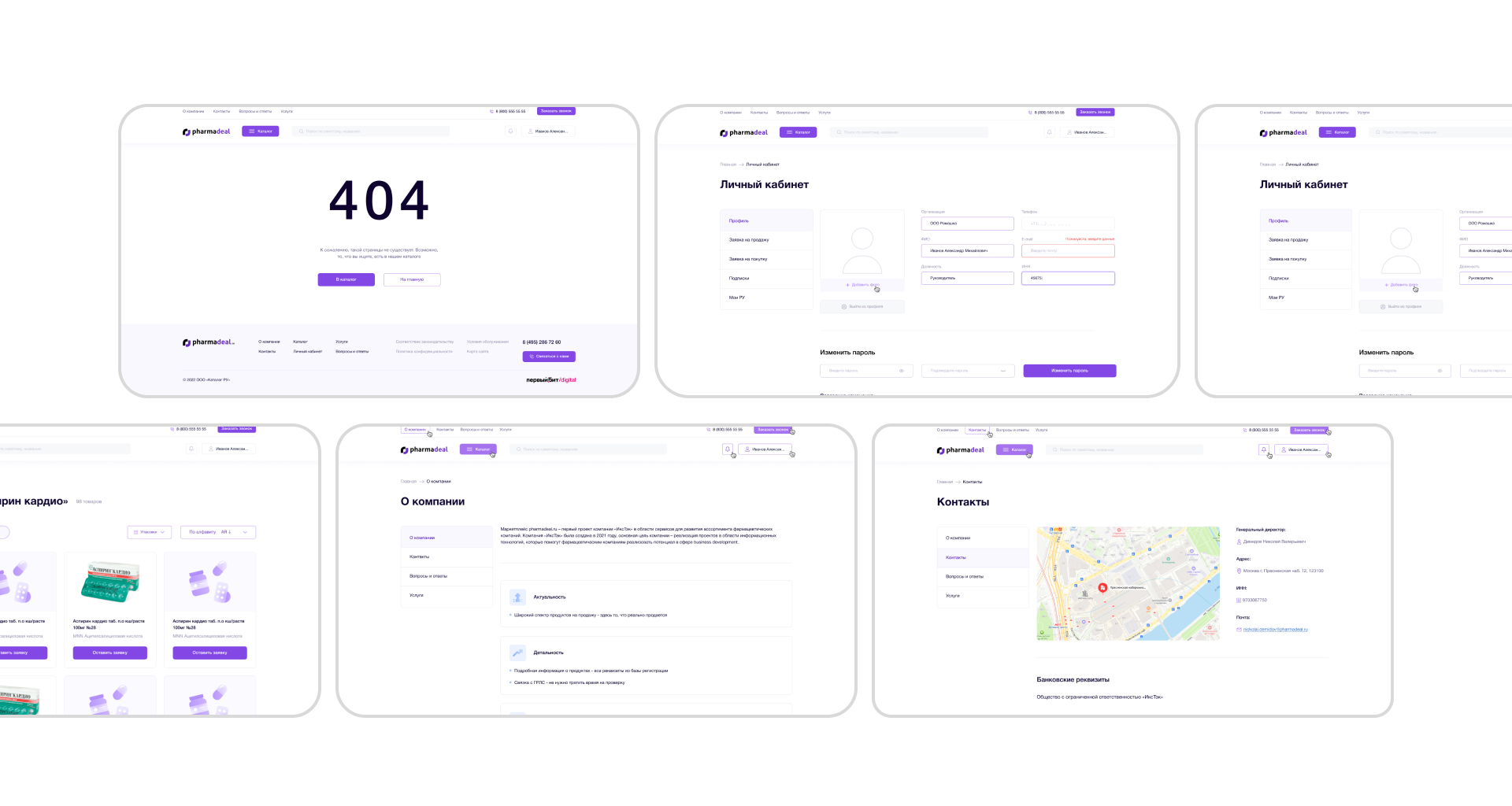Click the Детальность chart icon
The height and width of the screenshot is (806, 1512).
point(517,653)
